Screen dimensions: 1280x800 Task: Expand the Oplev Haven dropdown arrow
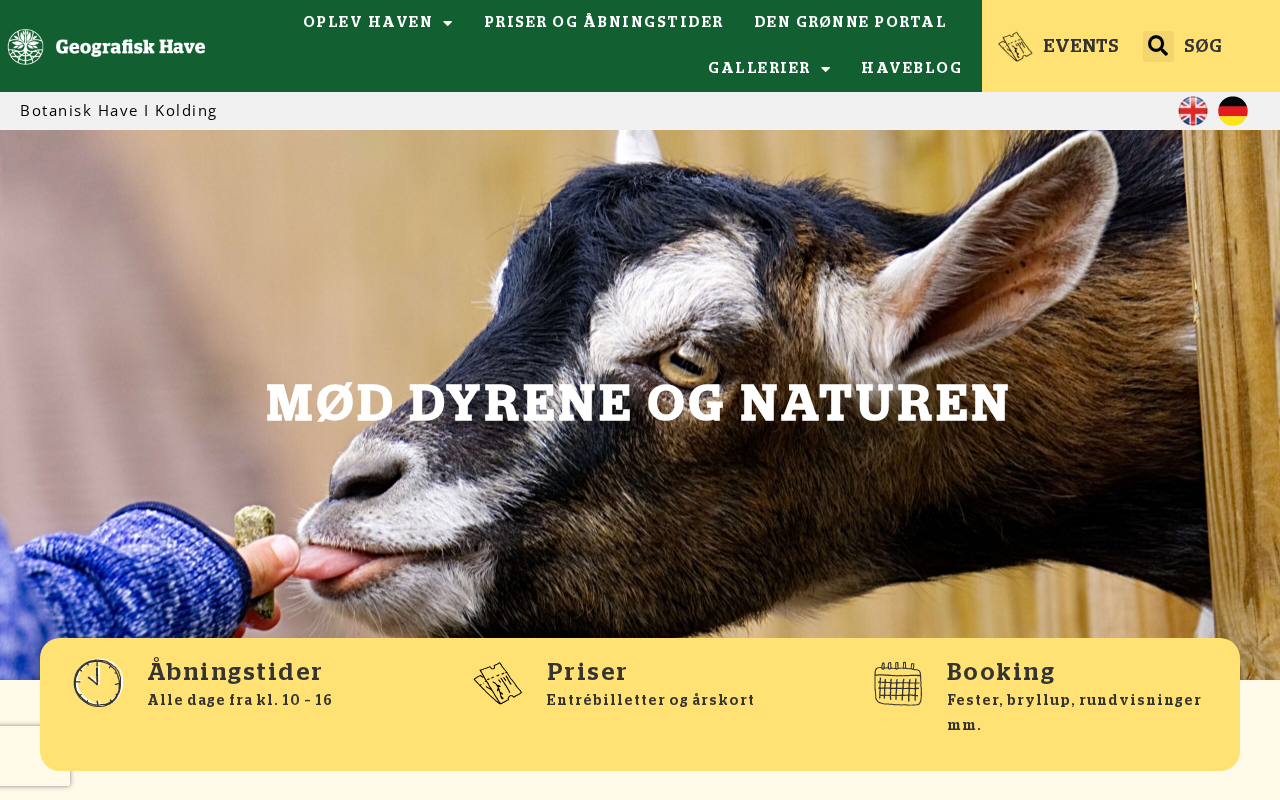(447, 23)
